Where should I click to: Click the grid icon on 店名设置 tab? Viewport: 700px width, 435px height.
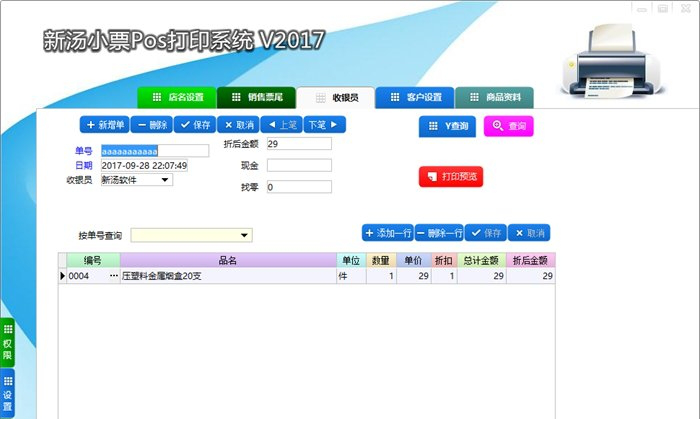click(x=157, y=97)
